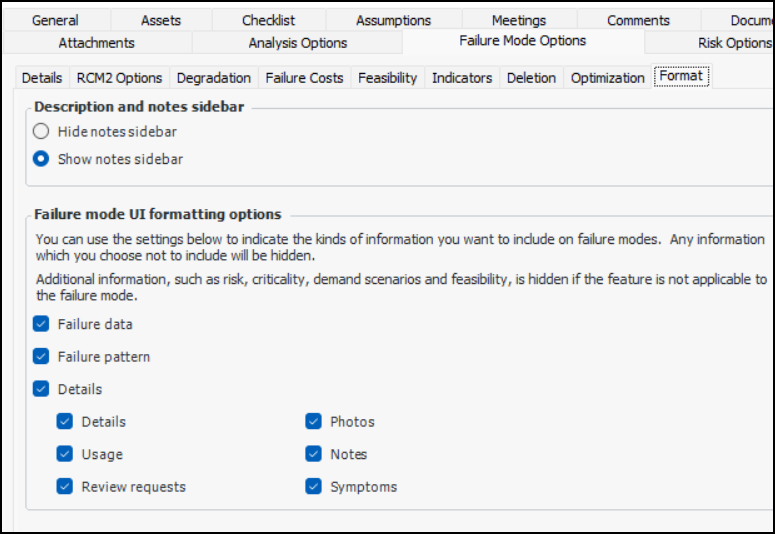Screen dimensions: 775x534
Task: Open the Indicators sub-tab
Action: [x=461, y=78]
